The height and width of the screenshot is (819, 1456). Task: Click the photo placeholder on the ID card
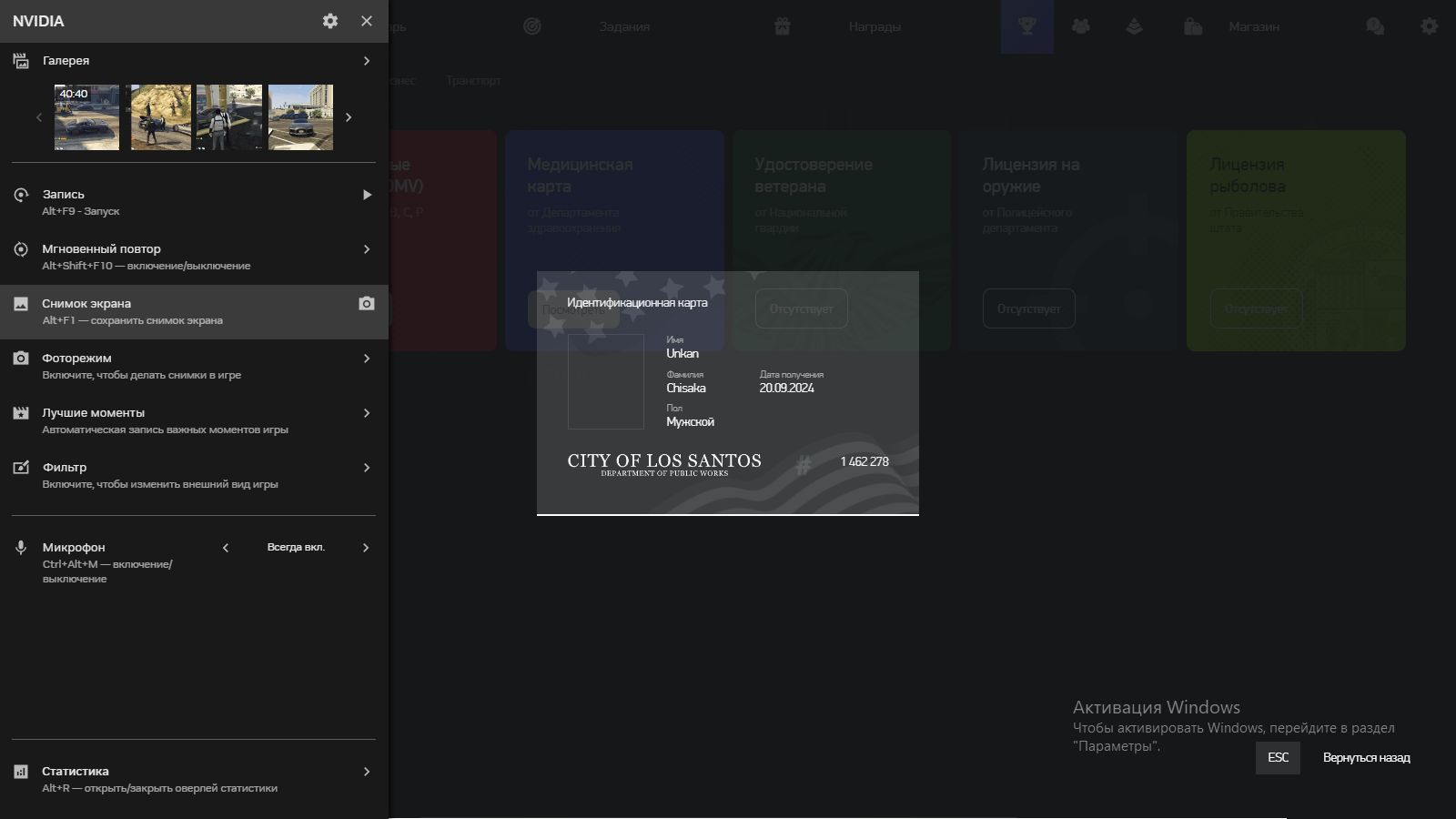coord(606,381)
